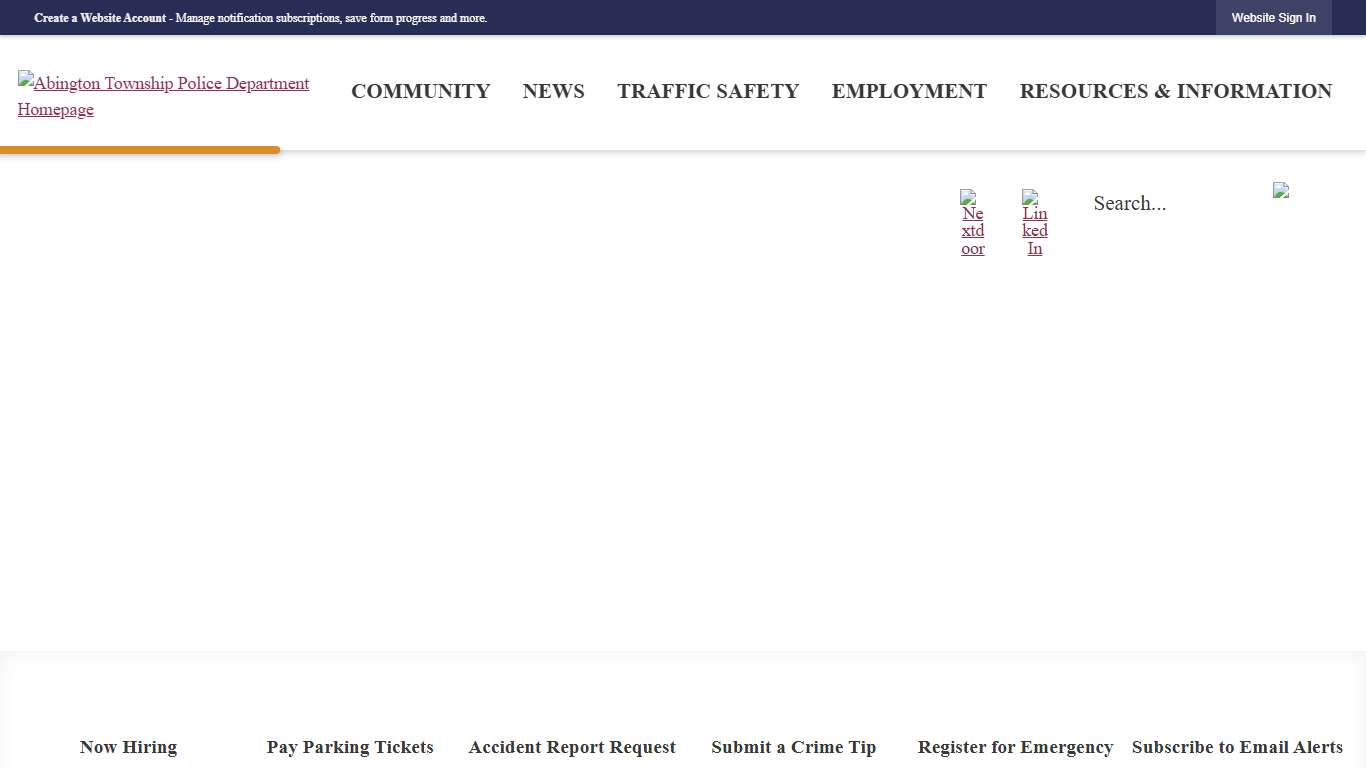Select the Now Hiring quick link
1366x768 pixels.
(128, 747)
